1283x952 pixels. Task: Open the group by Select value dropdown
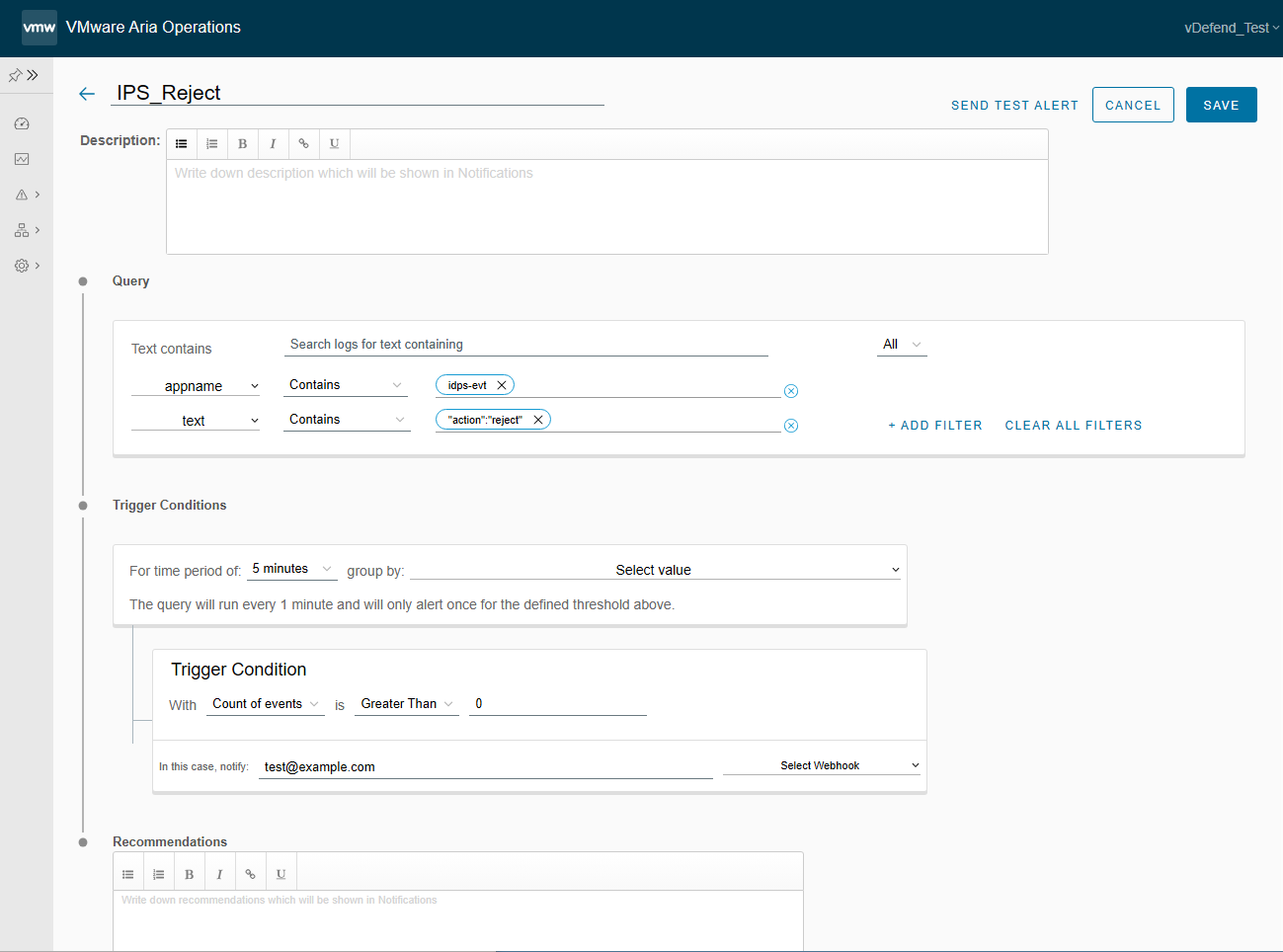click(656, 570)
